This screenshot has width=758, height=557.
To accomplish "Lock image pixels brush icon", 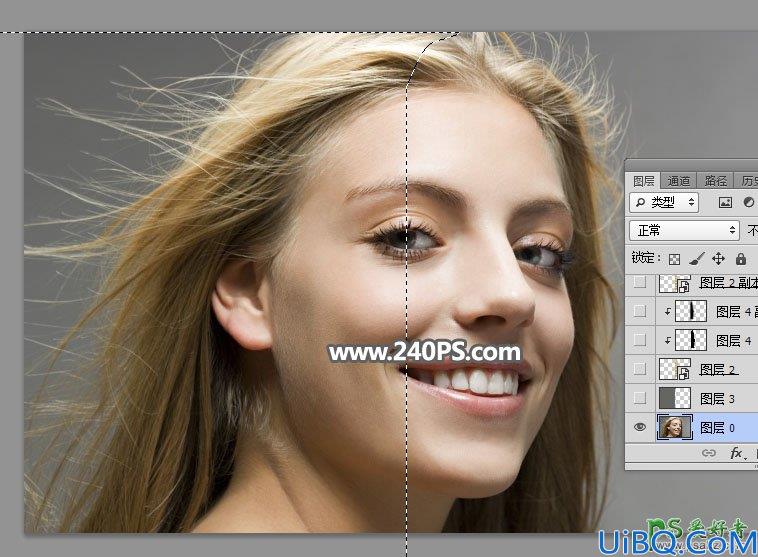I will tap(696, 259).
